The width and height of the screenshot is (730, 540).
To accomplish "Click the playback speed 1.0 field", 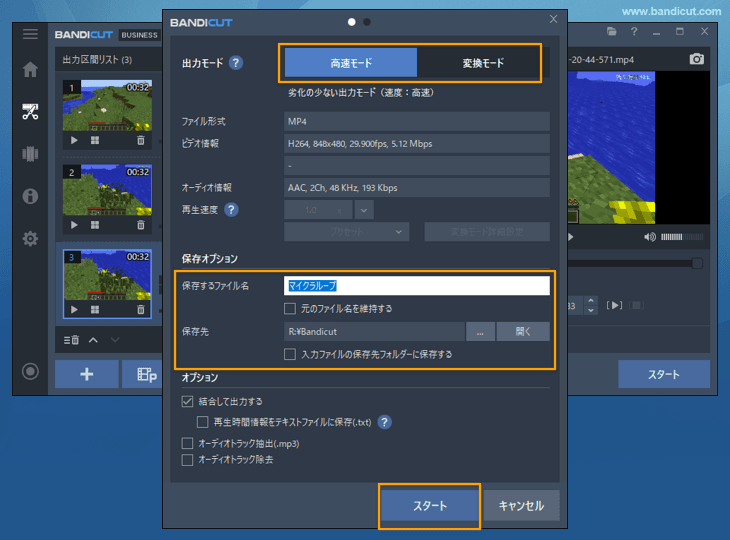I will coord(318,210).
